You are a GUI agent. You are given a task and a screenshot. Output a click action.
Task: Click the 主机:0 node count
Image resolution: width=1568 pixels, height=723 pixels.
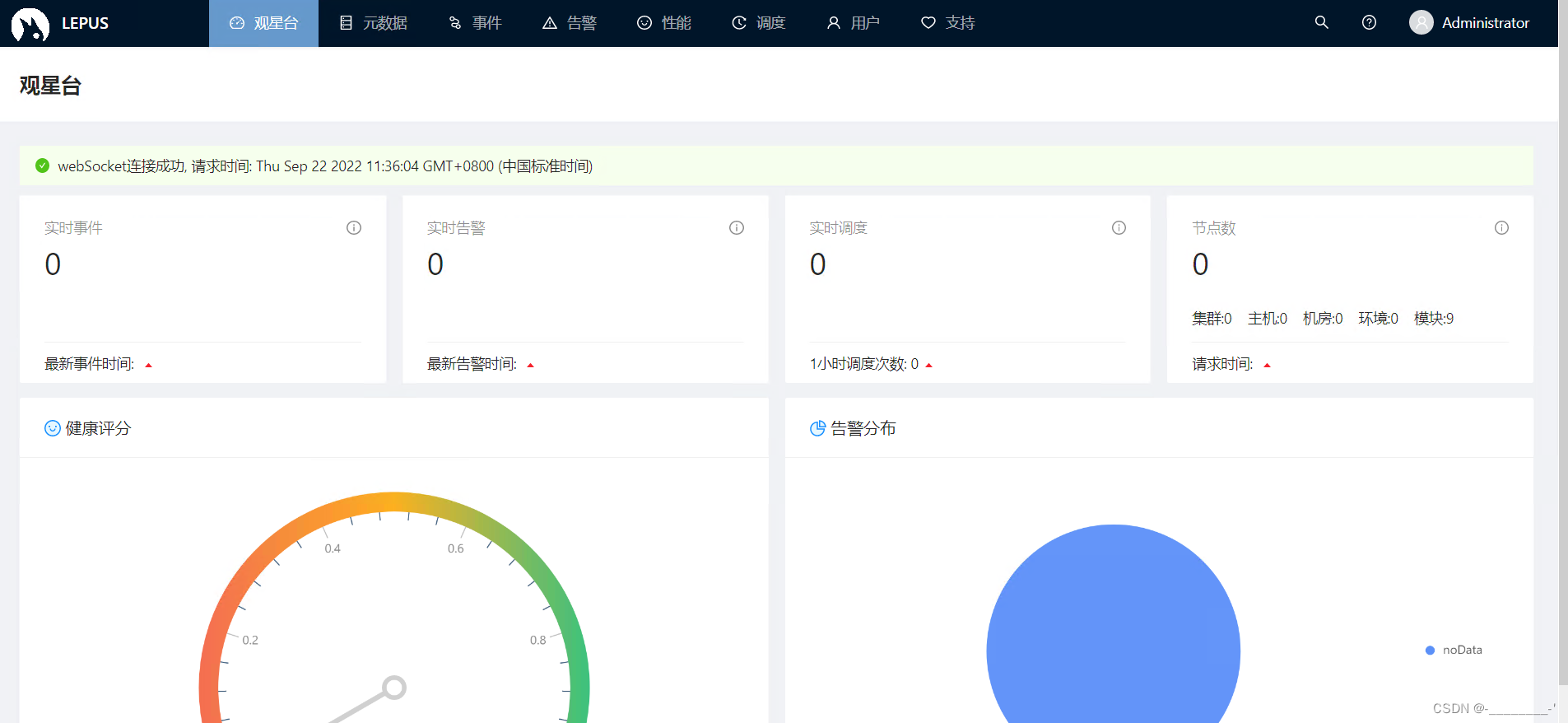click(x=1268, y=319)
